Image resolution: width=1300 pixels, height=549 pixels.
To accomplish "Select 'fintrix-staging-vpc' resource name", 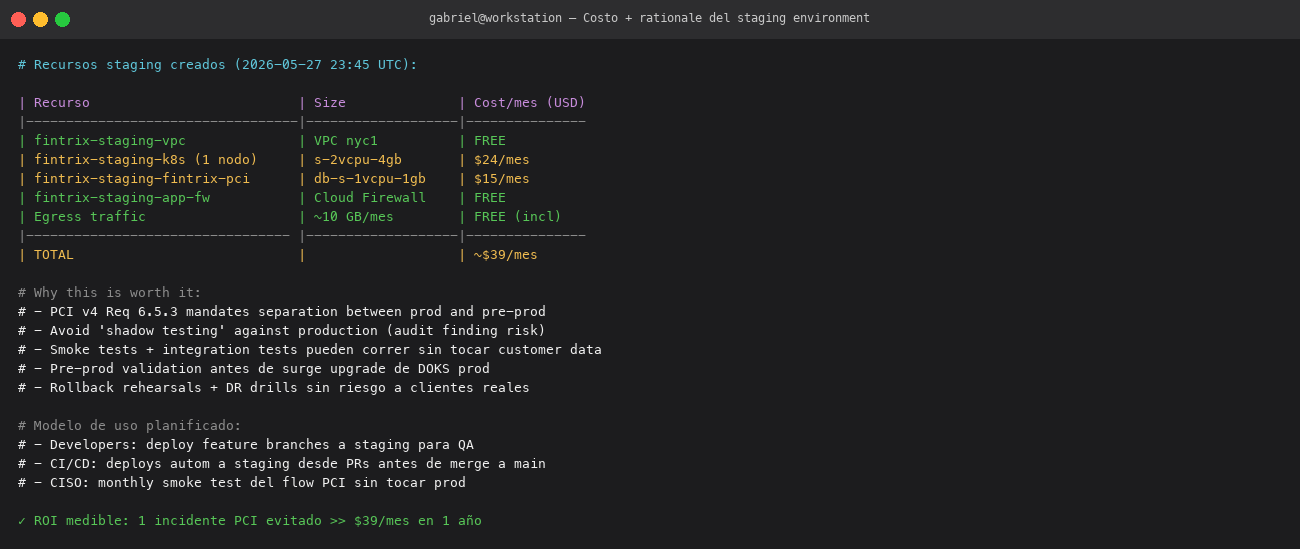I will click(110, 141).
